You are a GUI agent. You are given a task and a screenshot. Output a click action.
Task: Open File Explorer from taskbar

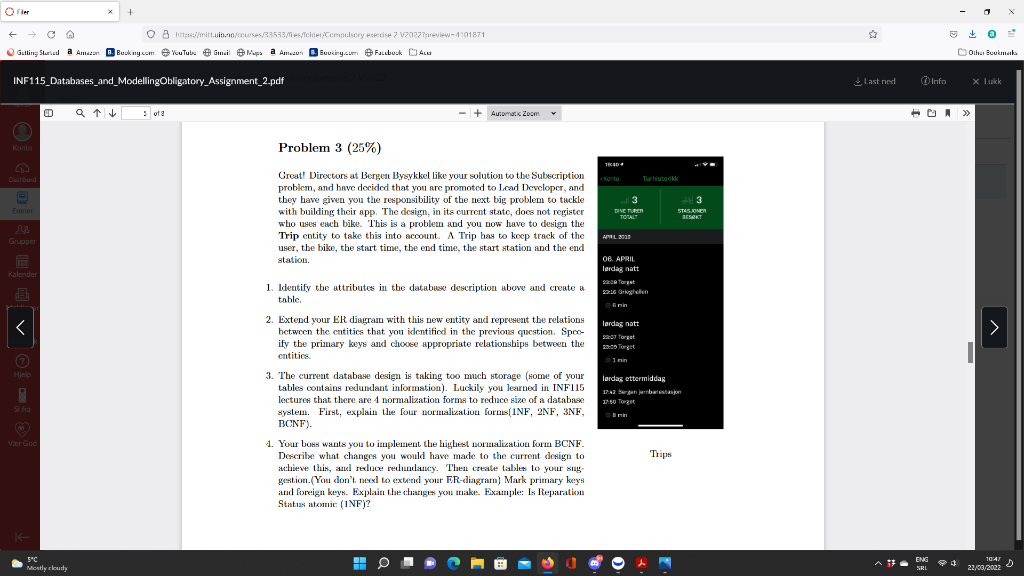(477, 563)
